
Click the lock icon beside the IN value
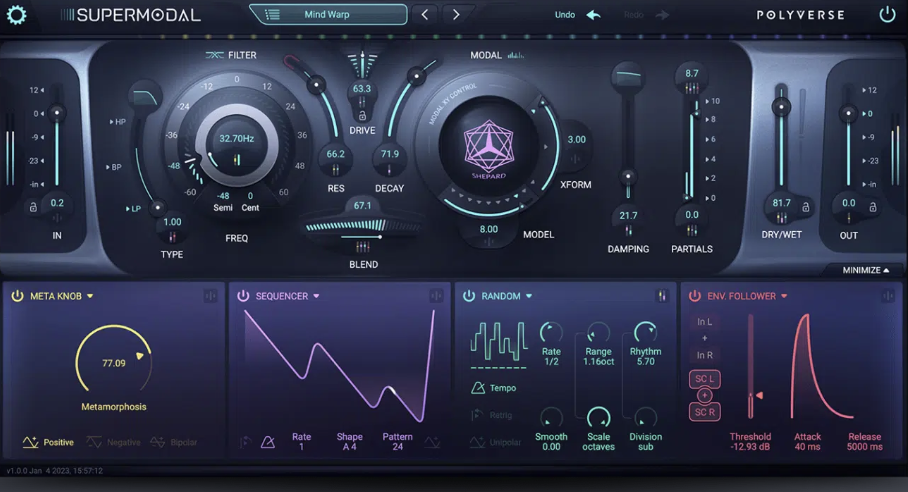tap(33, 207)
